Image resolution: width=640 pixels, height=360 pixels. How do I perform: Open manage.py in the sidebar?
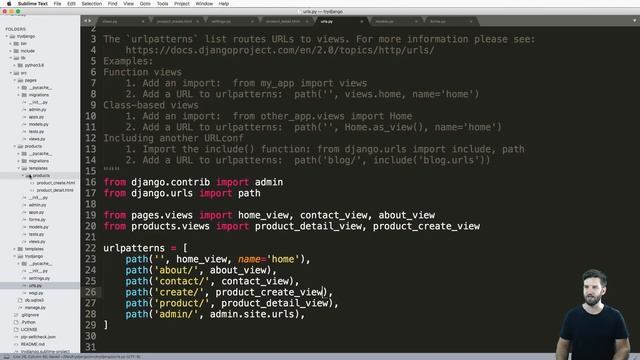(35, 307)
